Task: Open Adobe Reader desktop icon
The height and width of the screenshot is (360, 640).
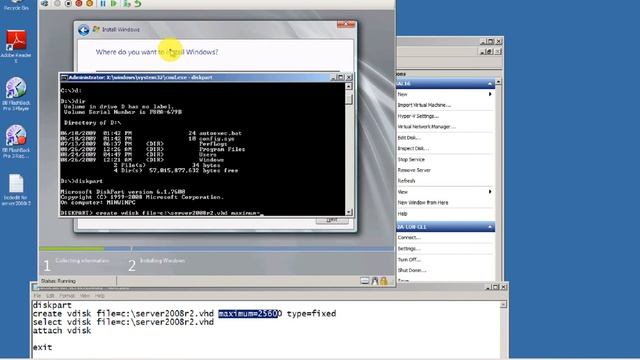Action: coord(16,46)
